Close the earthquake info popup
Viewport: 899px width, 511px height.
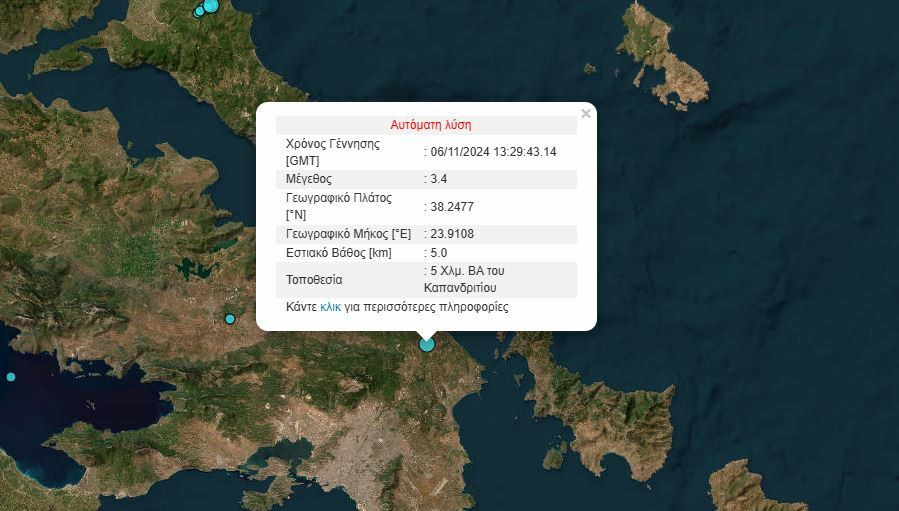(586, 114)
